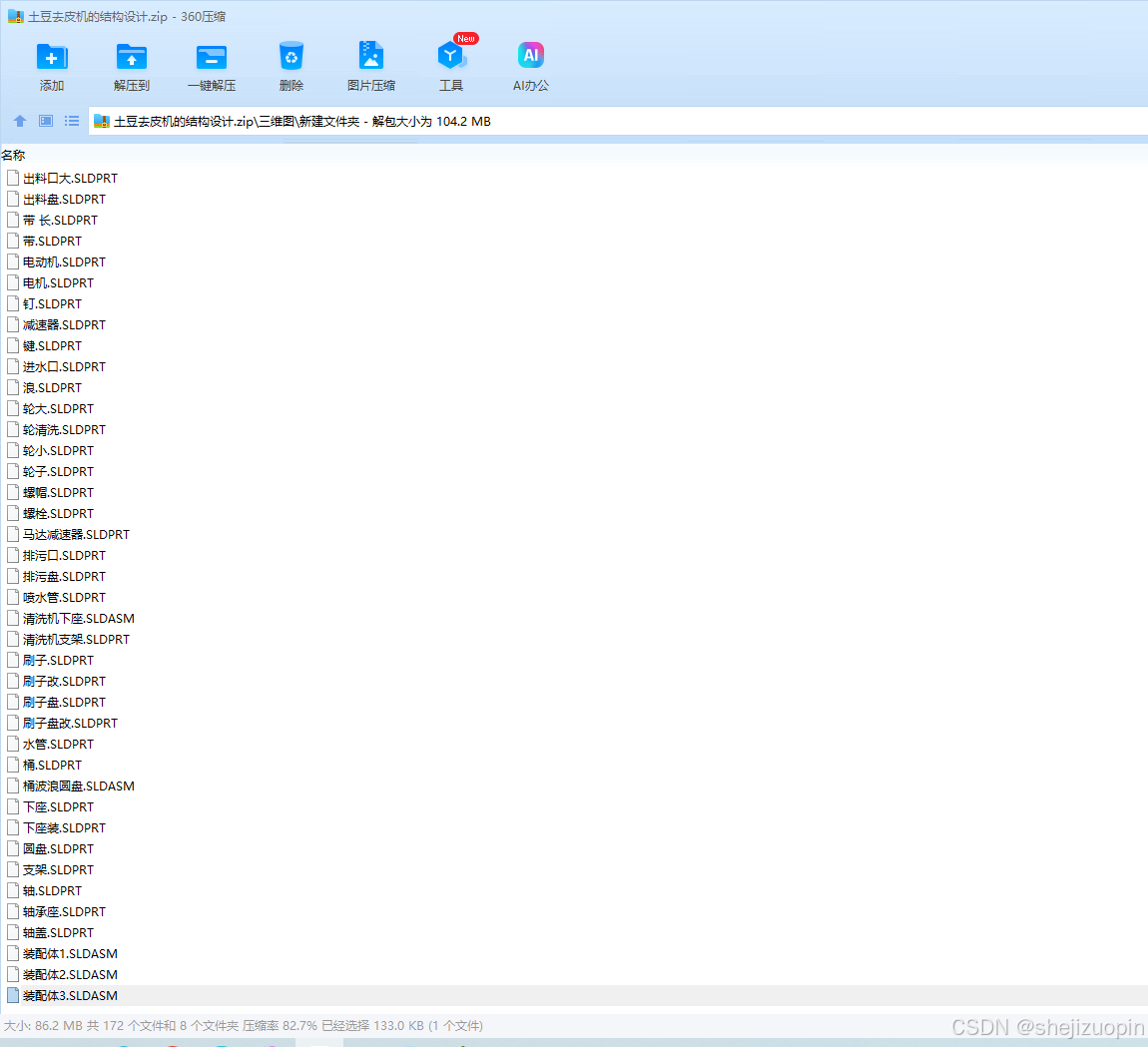Select file 螺栓.SLDPRT
Image resolution: width=1148 pixels, height=1047 pixels.
click(x=58, y=514)
